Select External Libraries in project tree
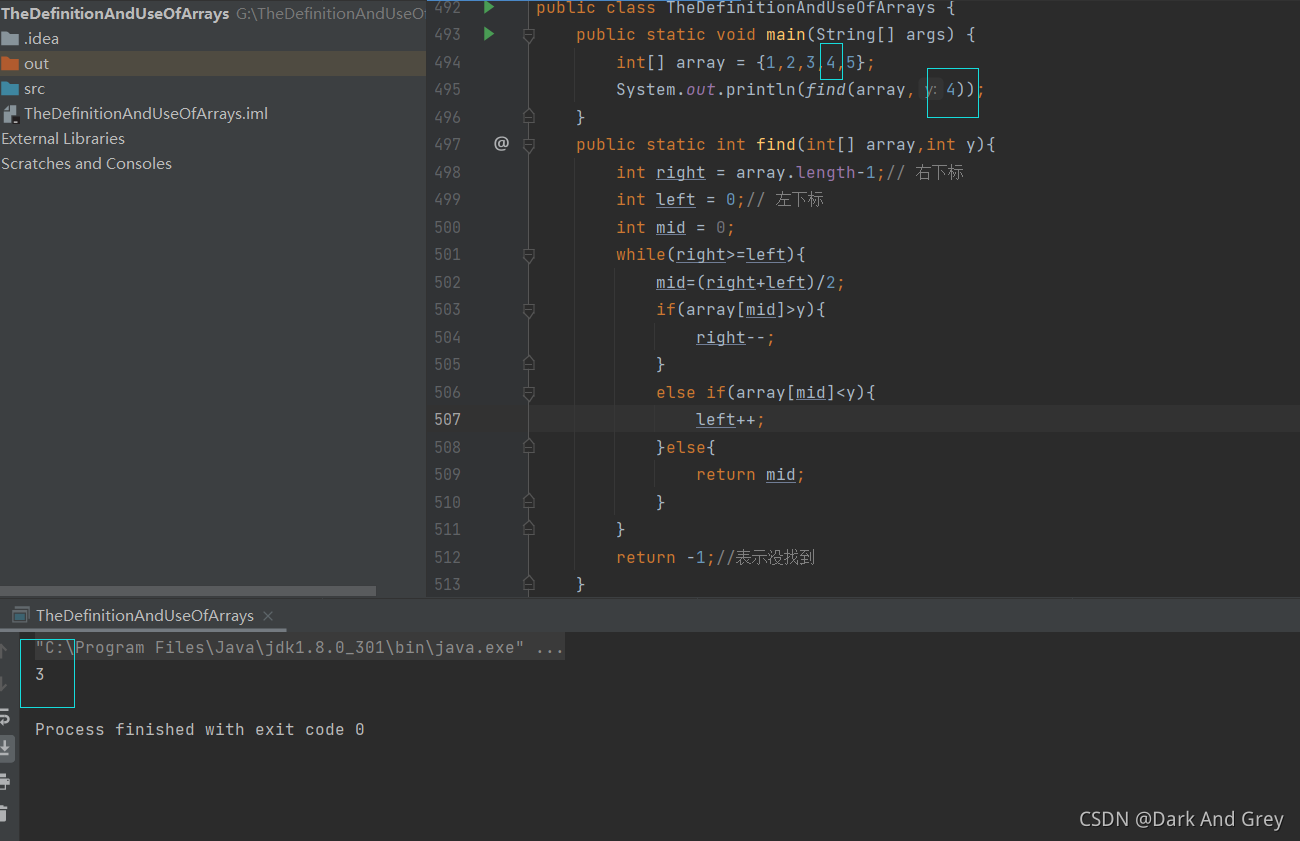 [x=63, y=139]
